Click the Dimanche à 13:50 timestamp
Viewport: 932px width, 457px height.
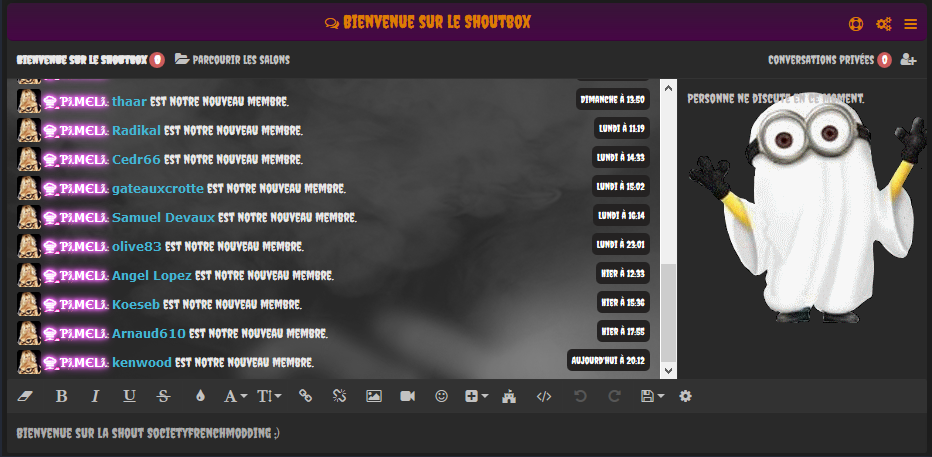pyautogui.click(x=612, y=99)
